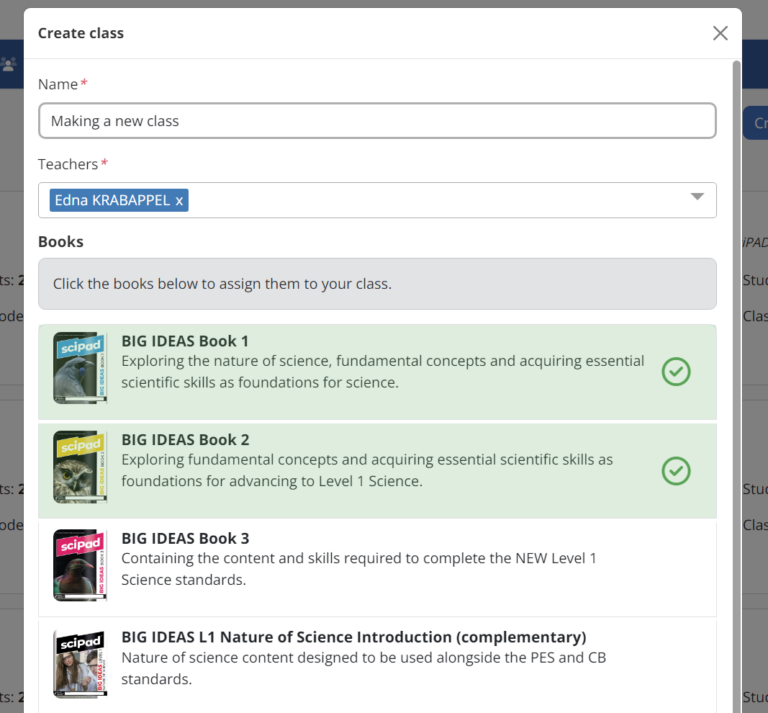
Task: Uncheck the BIG IDEAS Book 1 checkmark
Action: click(676, 371)
